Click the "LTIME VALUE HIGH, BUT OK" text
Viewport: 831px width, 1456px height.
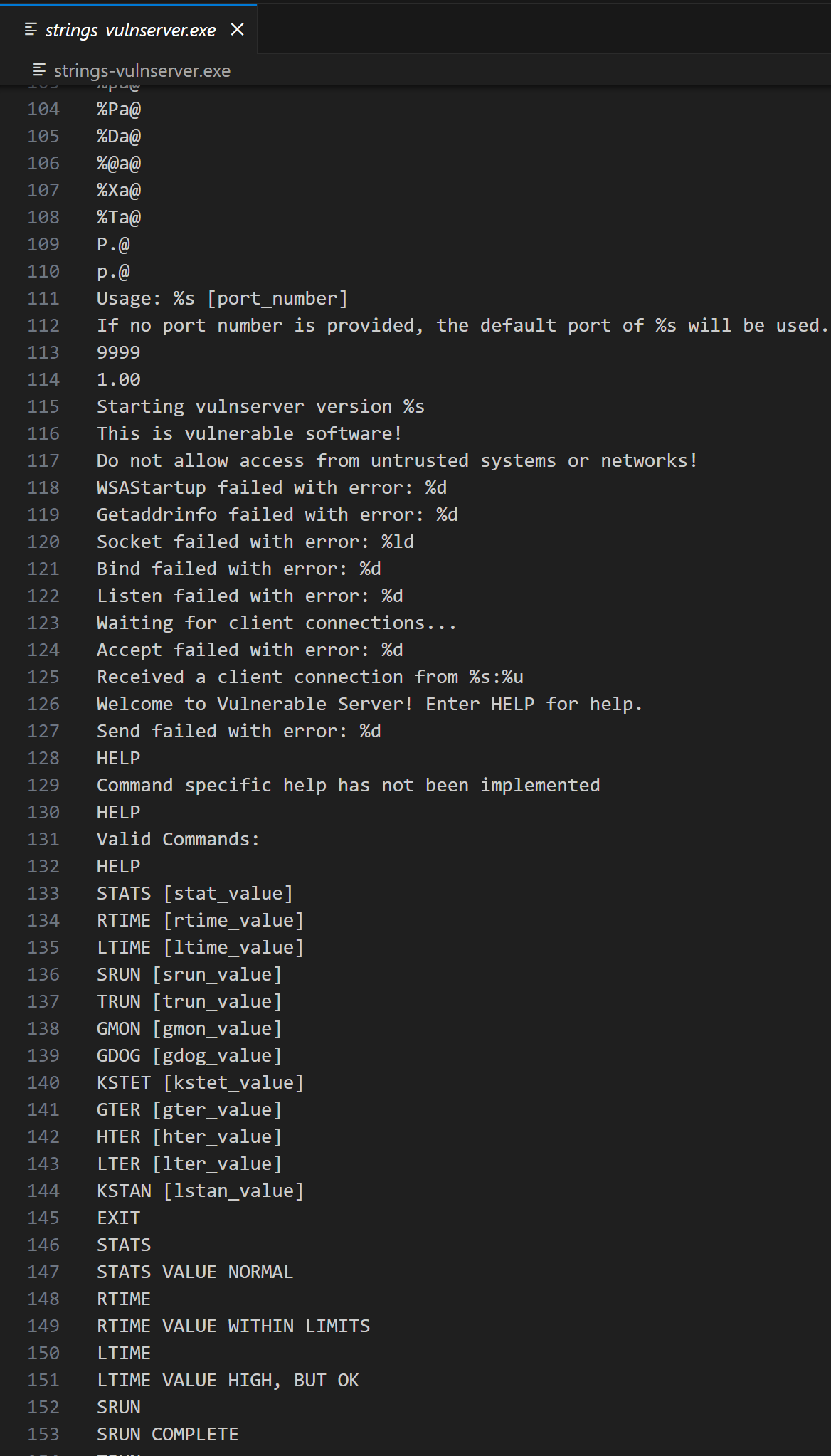pos(228,1380)
